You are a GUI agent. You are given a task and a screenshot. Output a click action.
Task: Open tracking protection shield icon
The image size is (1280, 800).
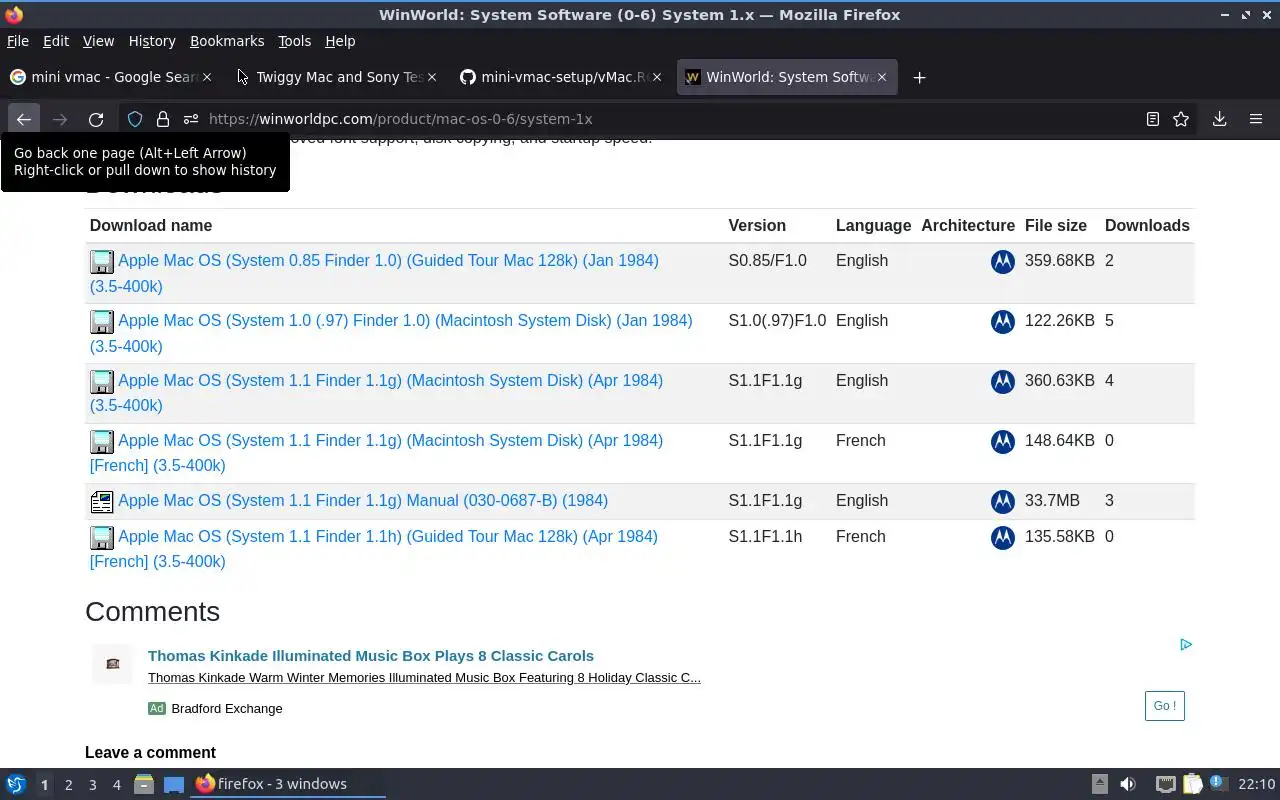(x=135, y=119)
